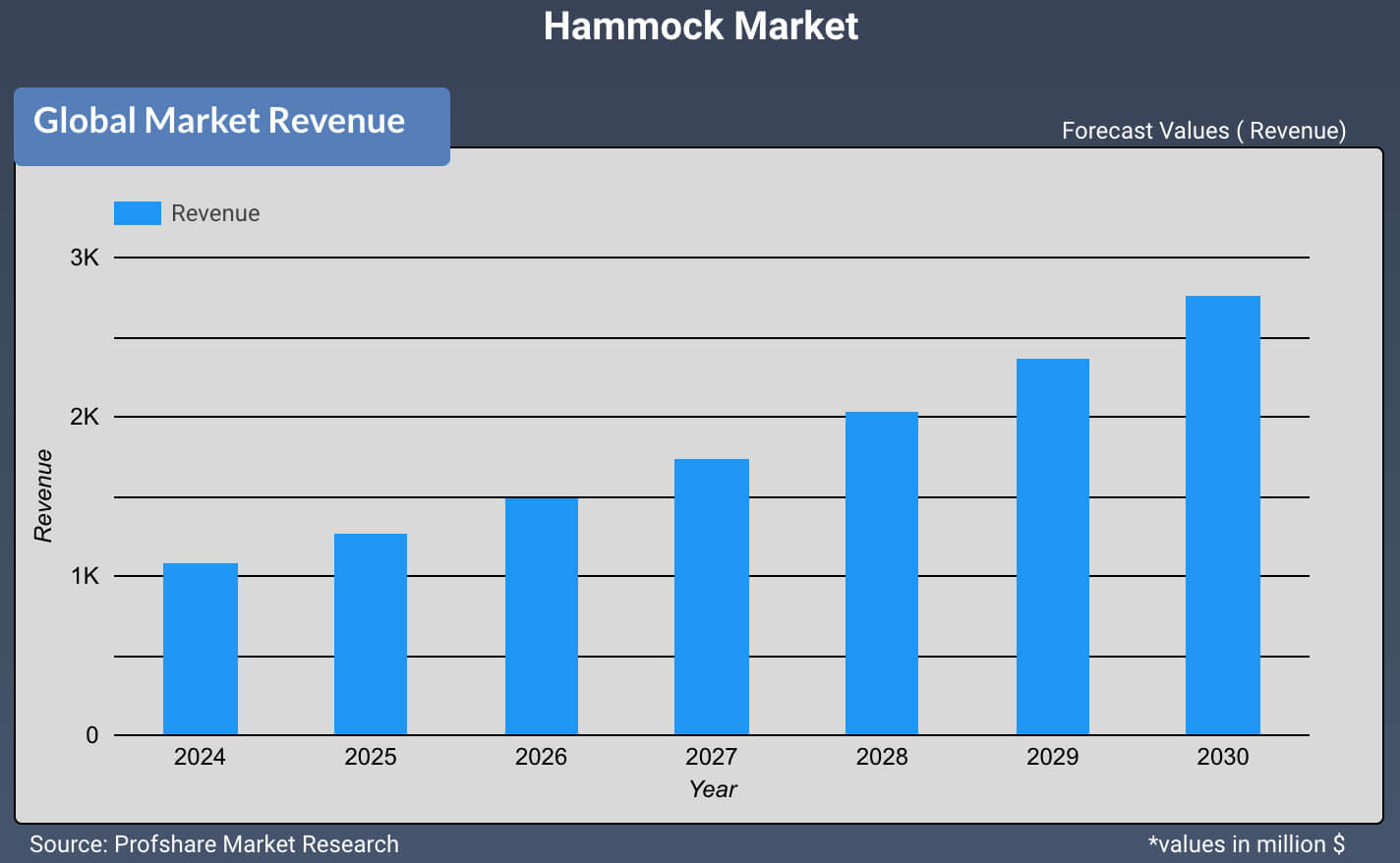Click the 0 y-axis label
This screenshot has width=1400, height=863.
(x=91, y=735)
